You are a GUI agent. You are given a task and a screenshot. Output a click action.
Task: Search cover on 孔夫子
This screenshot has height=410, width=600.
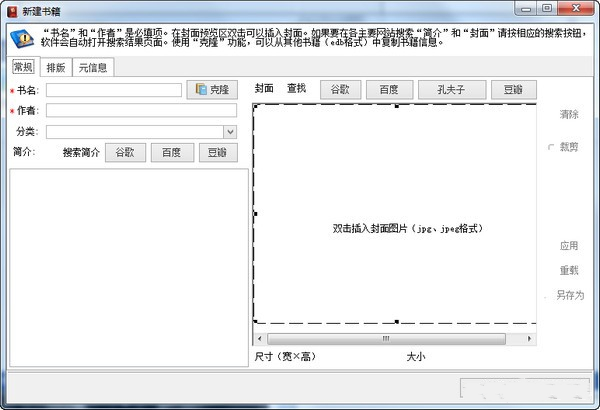click(x=452, y=90)
